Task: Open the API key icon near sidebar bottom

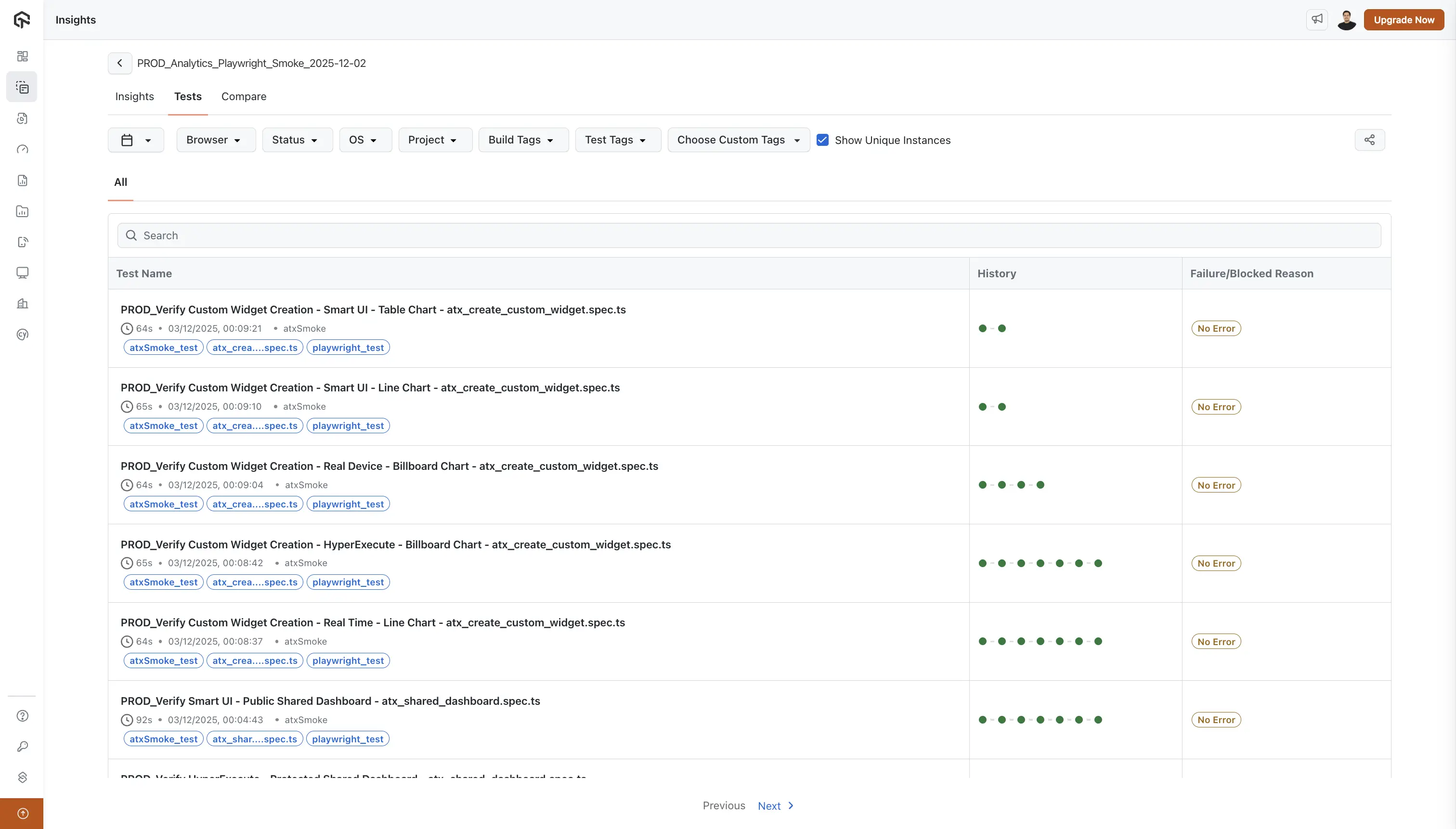Action: point(22,747)
